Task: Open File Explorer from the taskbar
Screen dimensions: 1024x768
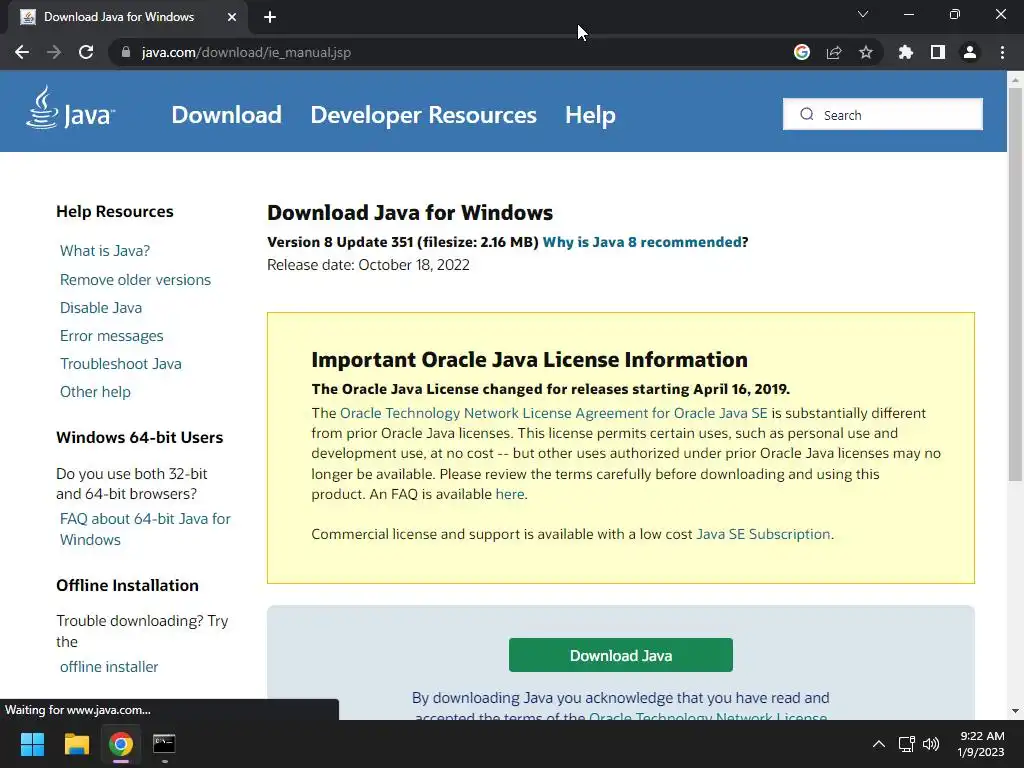Action: [x=76, y=744]
